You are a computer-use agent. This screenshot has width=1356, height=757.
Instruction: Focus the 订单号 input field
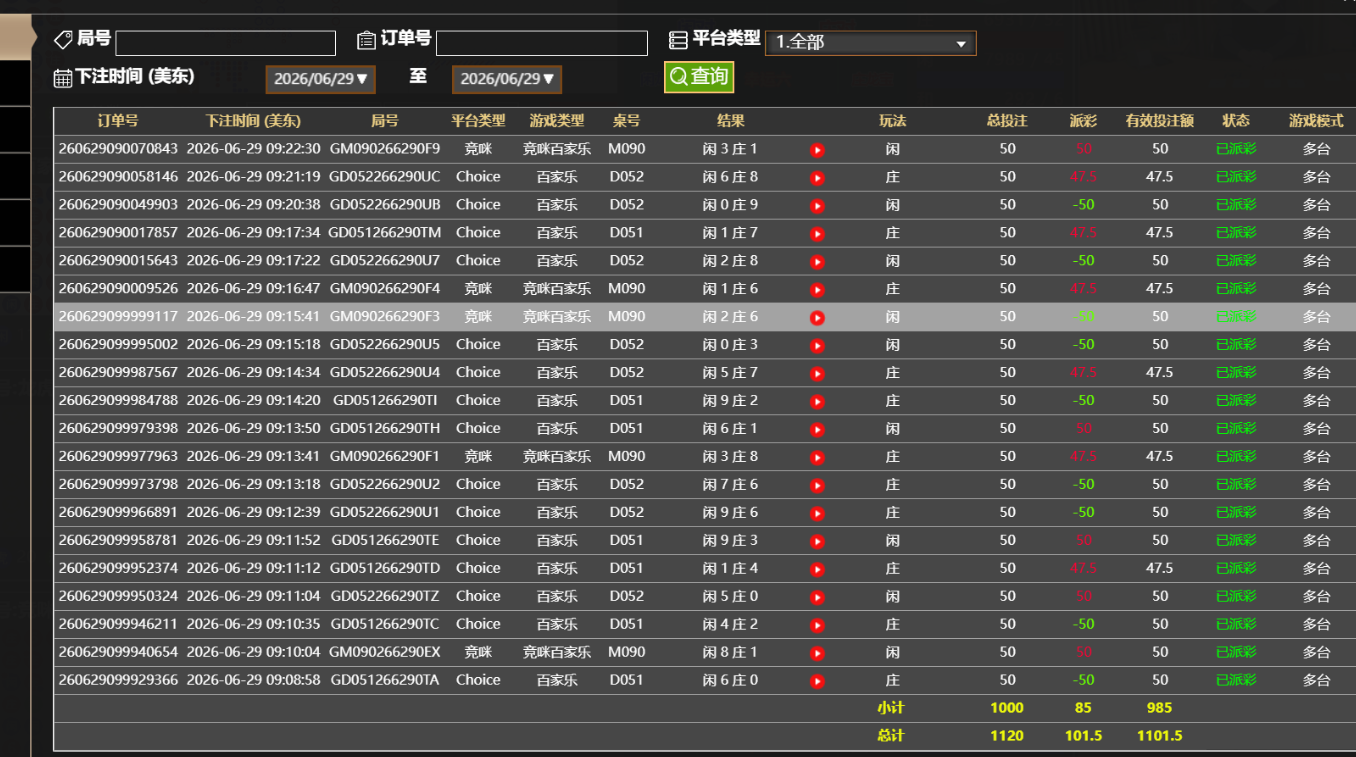(542, 43)
